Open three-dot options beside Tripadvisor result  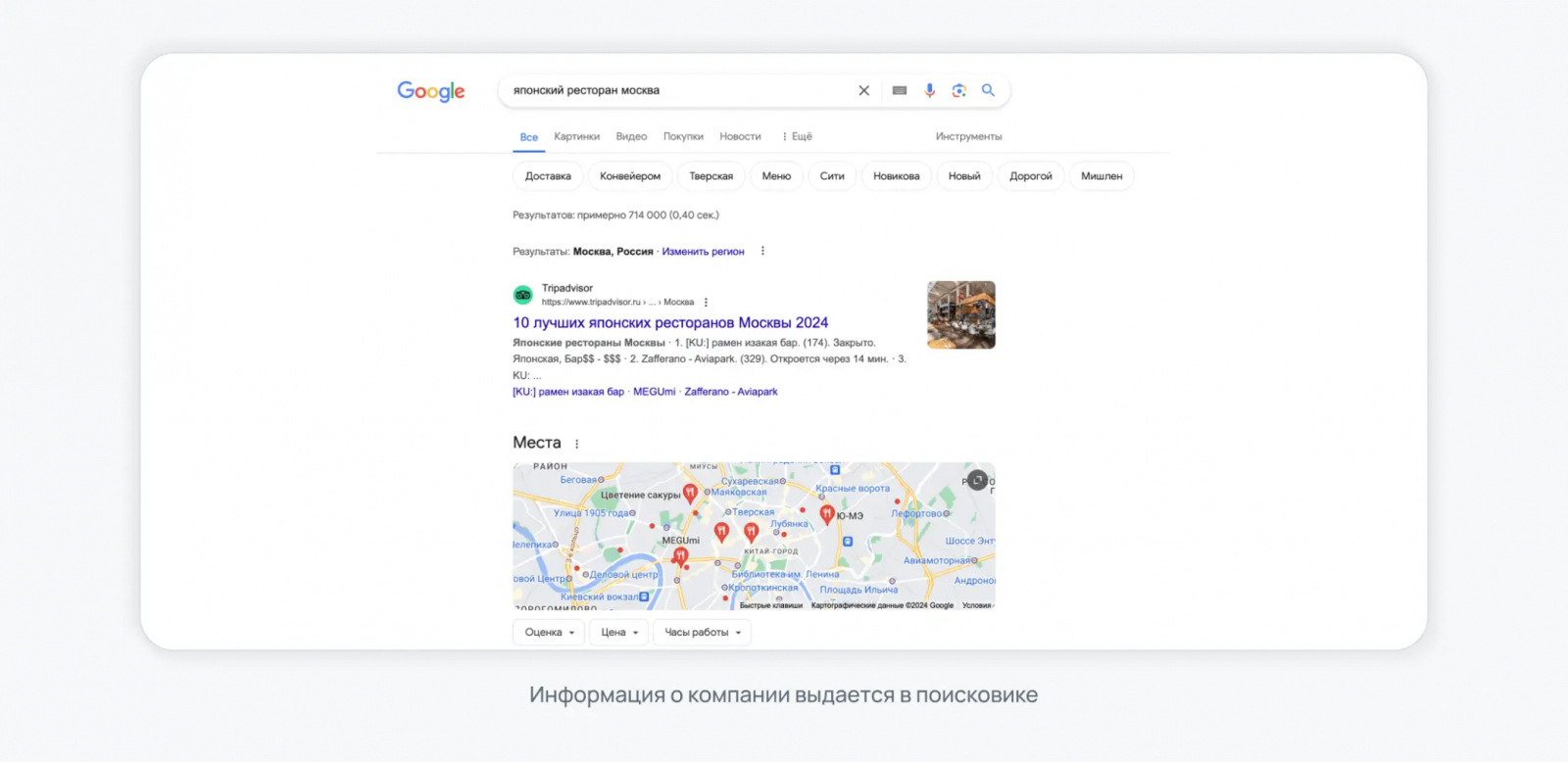coord(706,303)
